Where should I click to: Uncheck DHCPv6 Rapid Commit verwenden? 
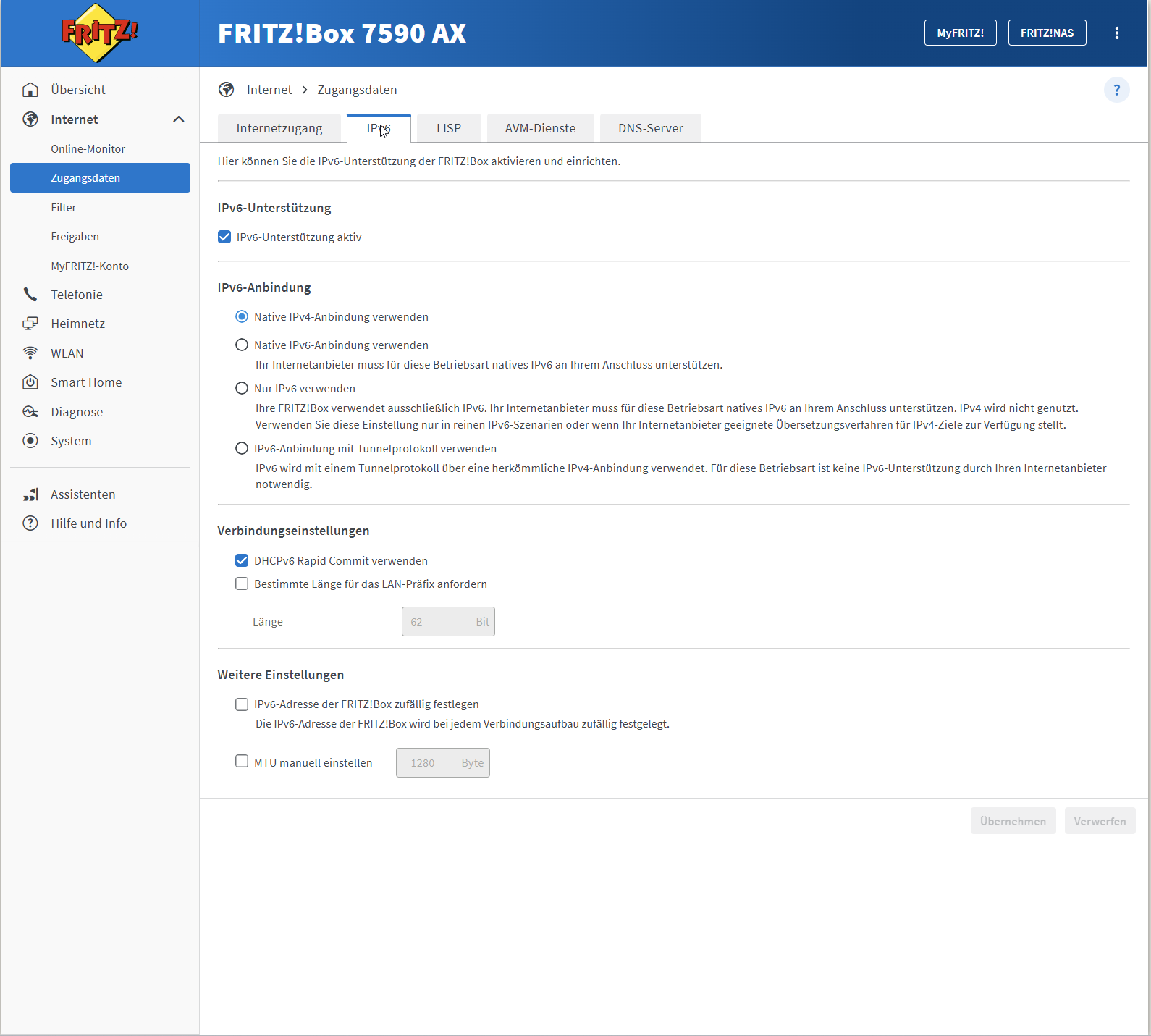point(242,561)
